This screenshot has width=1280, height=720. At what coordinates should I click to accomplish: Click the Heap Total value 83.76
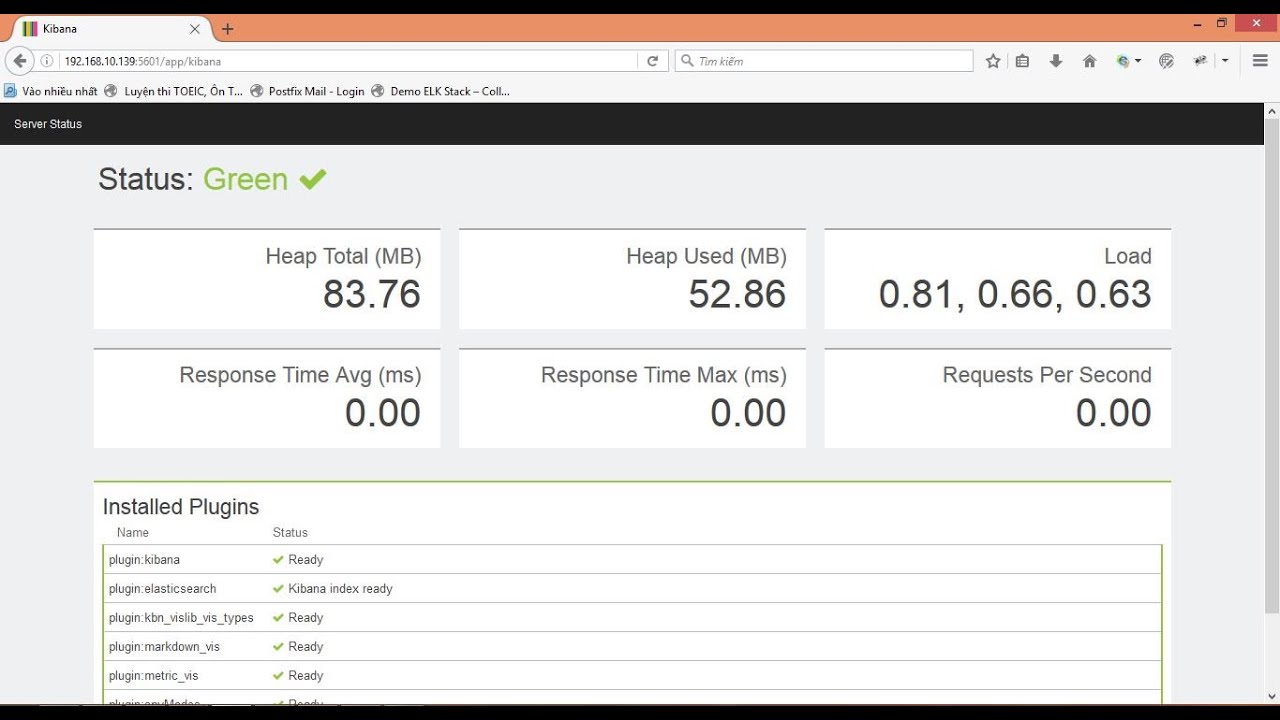[372, 294]
